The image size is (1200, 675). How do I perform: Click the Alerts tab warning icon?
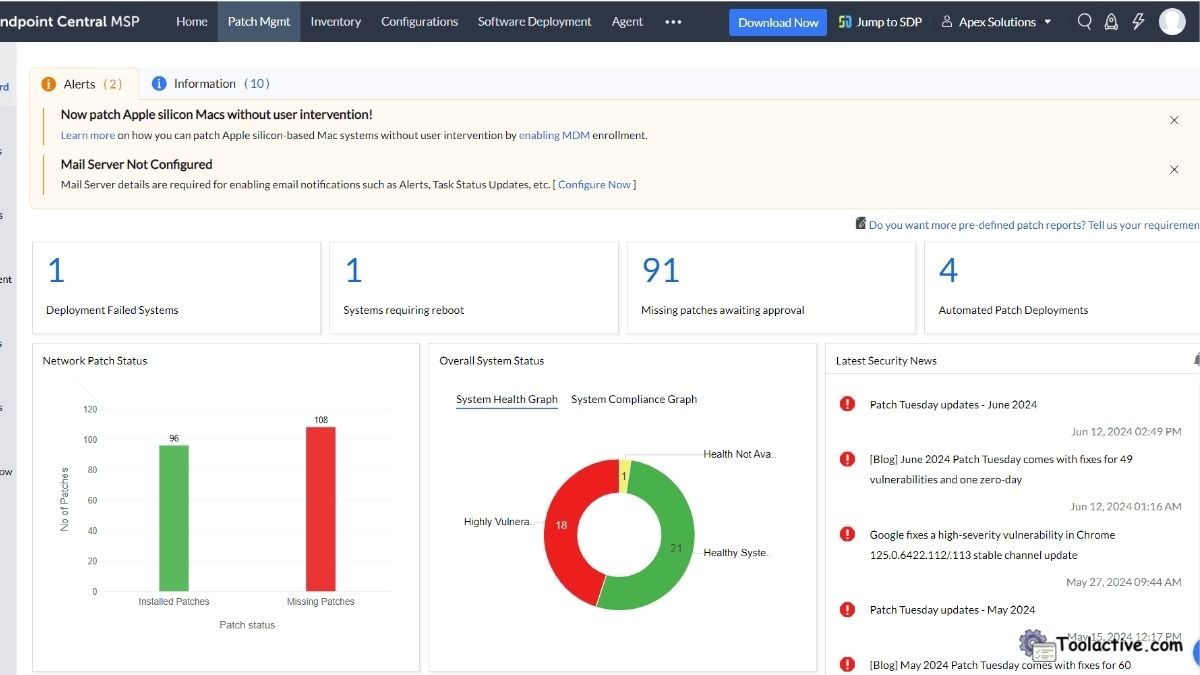pos(49,84)
